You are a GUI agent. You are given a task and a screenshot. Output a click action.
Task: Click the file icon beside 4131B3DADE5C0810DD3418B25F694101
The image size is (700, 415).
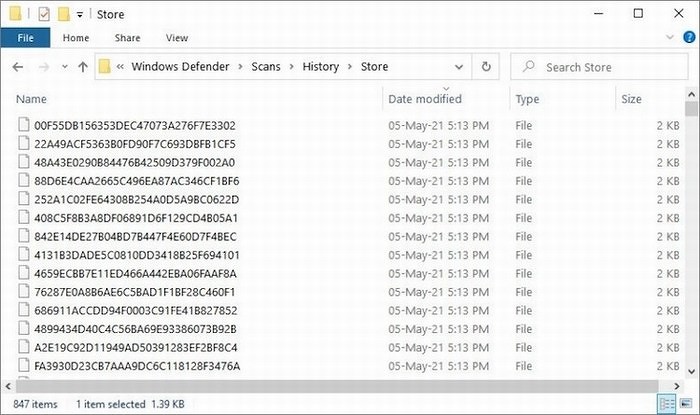pyautogui.click(x=23, y=254)
